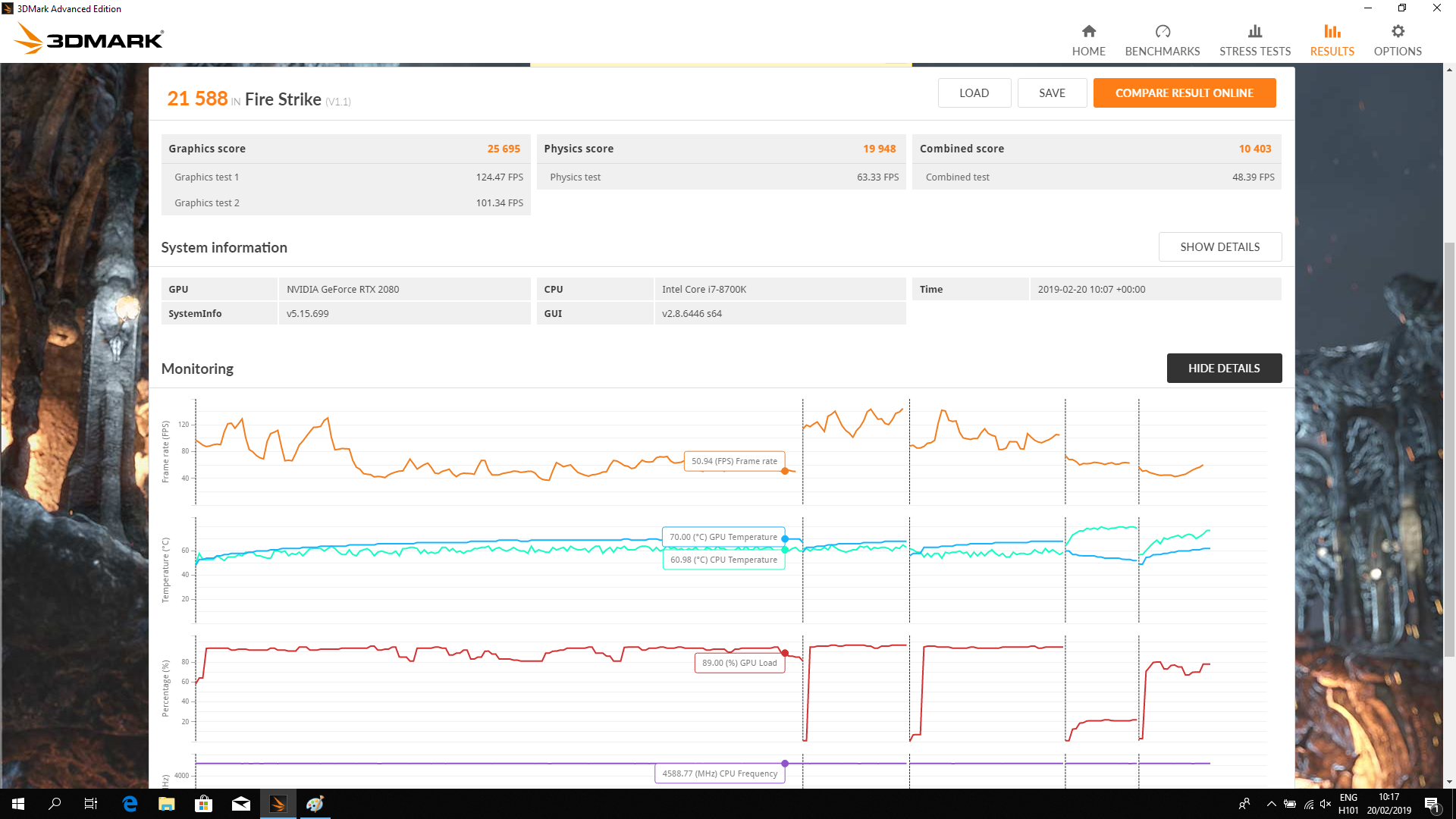The height and width of the screenshot is (819, 1456).
Task: Click the 50.94 FPS frame rate tooltip
Action: coord(734,461)
